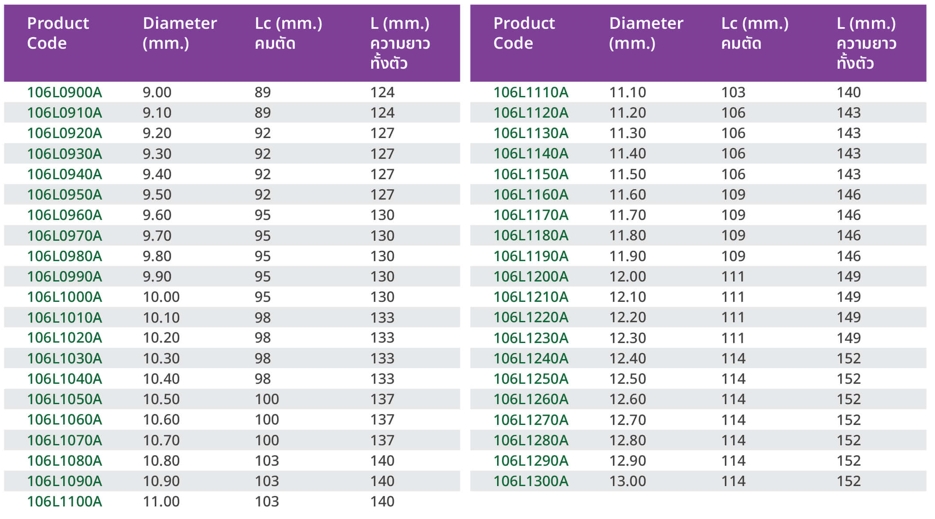935x519 pixels.
Task: Click product code 106L0980A
Action: (64, 256)
